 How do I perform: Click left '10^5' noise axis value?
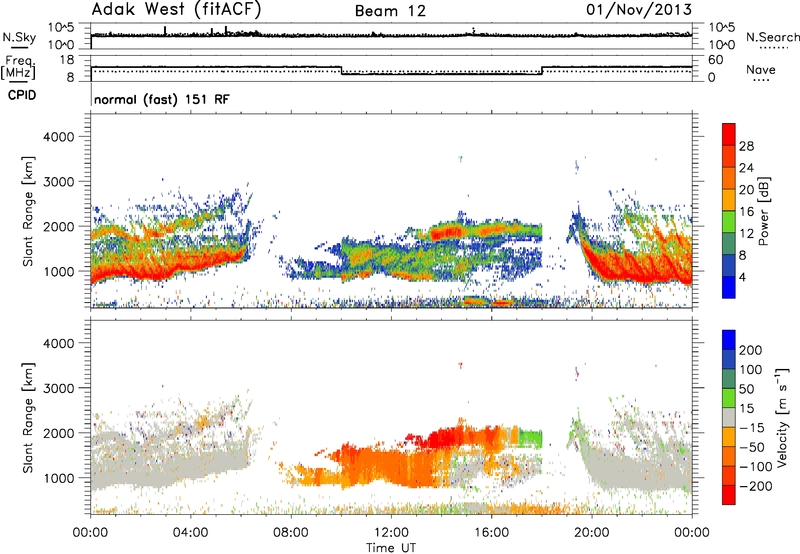61,28
